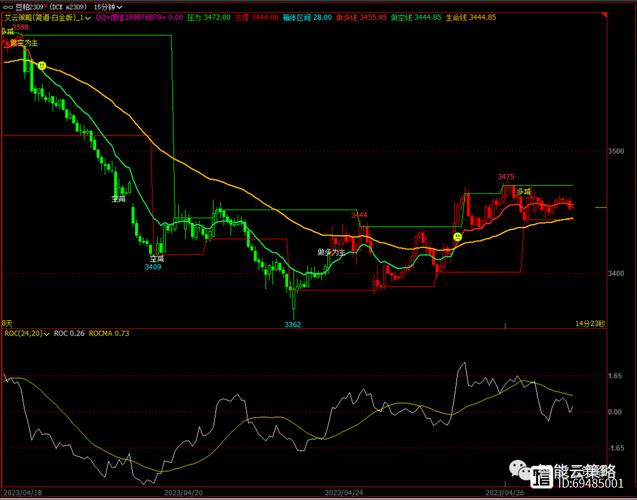This screenshot has height=500, width=637.
Task: Click the 做多为主 signal label
Action: 331,252
